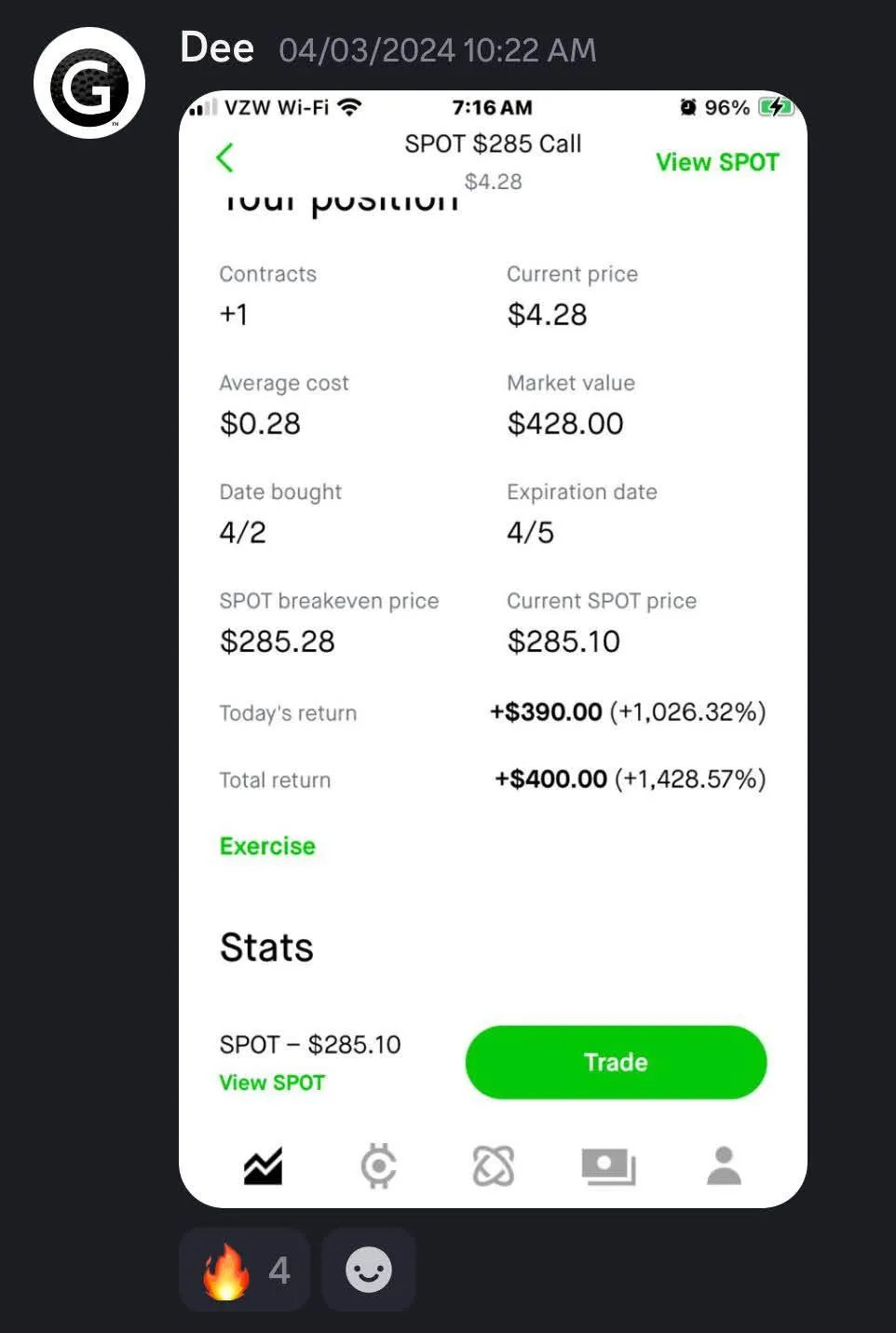Click the message timestamp 04/03/2024 10:22 AM
Viewport: 896px width, 1333px height.
(x=438, y=50)
